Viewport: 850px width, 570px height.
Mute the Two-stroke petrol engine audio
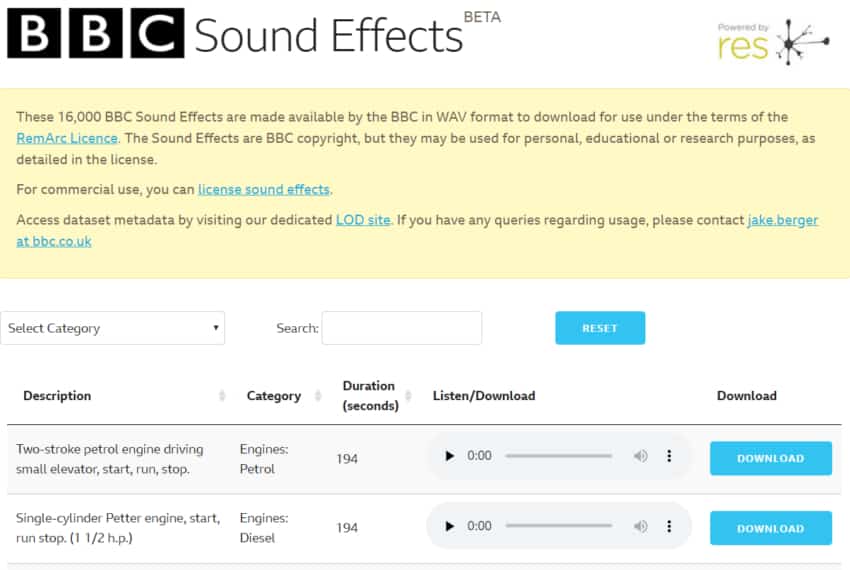640,456
